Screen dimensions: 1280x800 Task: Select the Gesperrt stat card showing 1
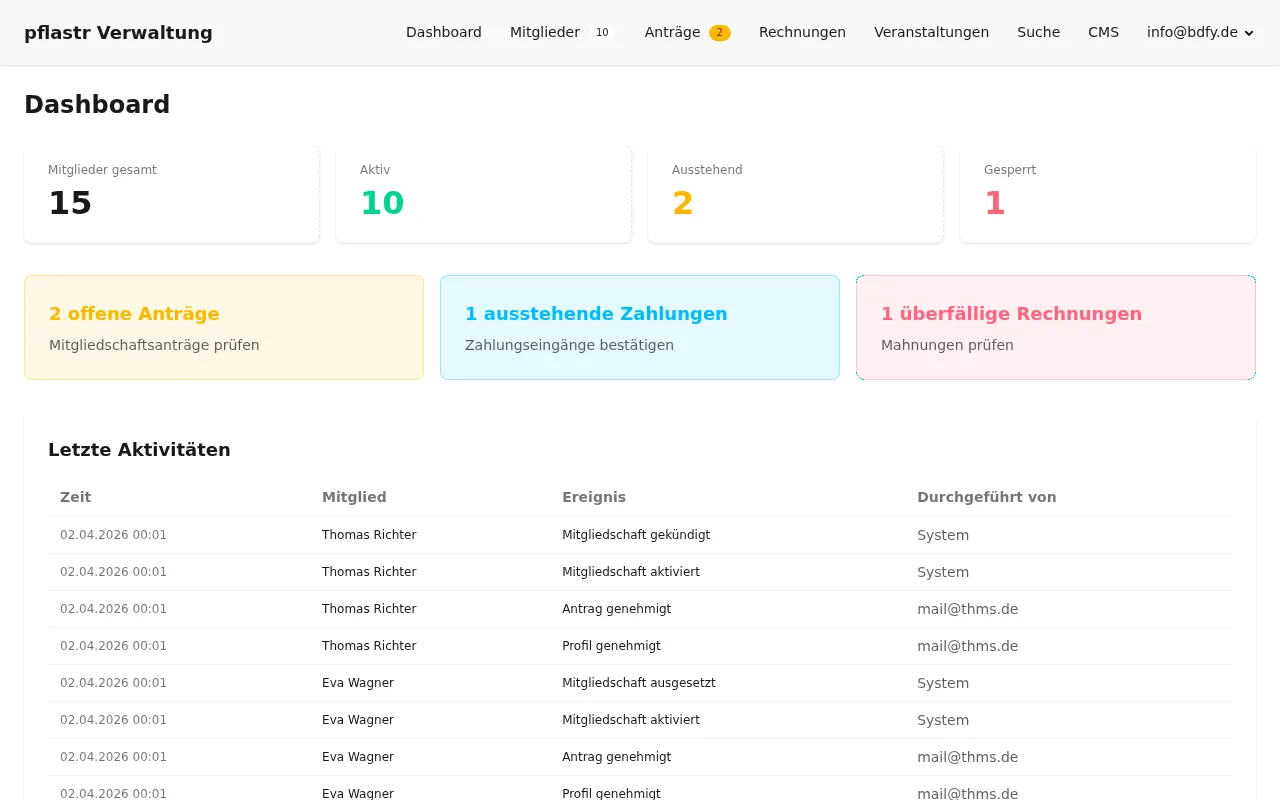click(1107, 193)
